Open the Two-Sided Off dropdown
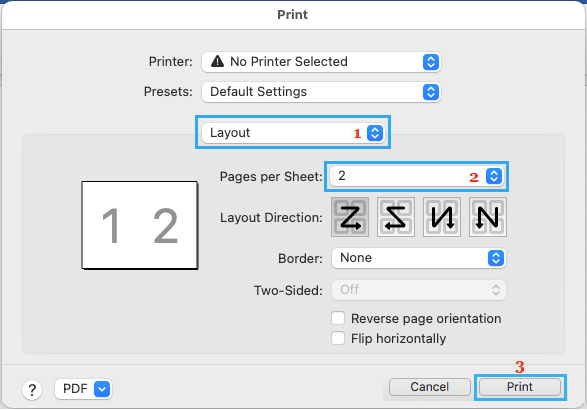The width and height of the screenshot is (587, 410). pyautogui.click(x=419, y=290)
